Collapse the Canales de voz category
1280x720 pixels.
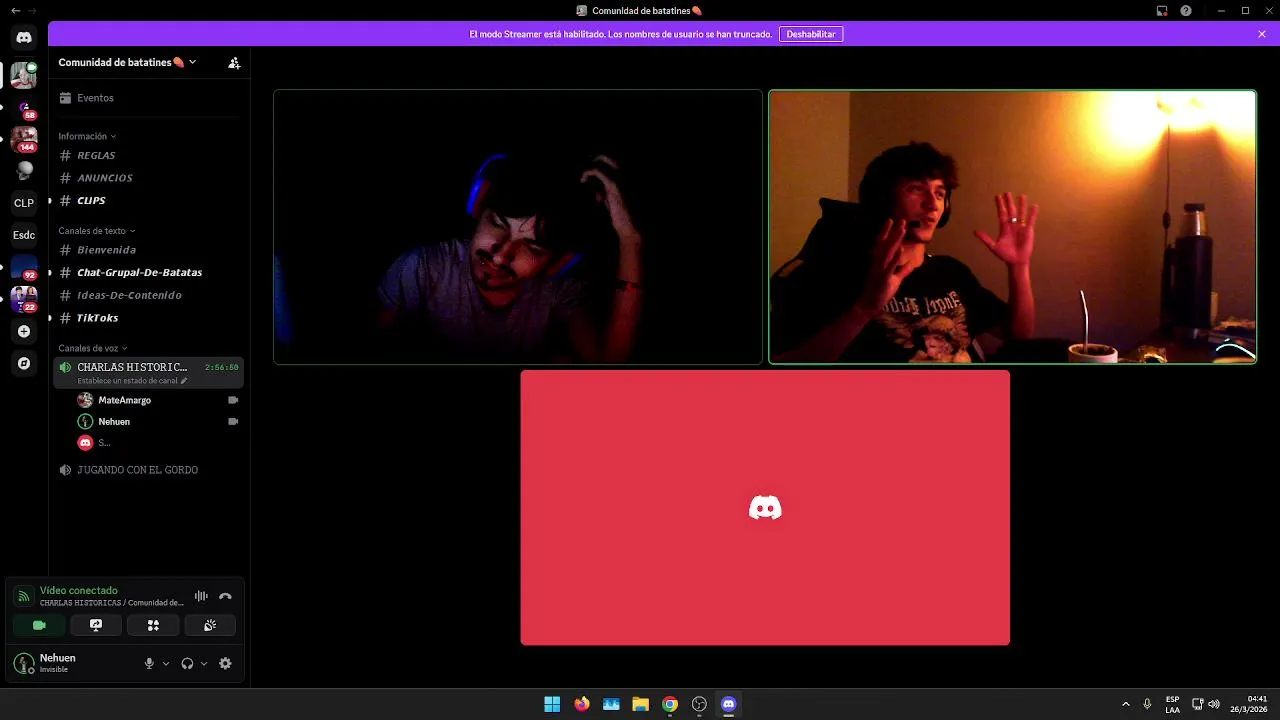(93, 348)
